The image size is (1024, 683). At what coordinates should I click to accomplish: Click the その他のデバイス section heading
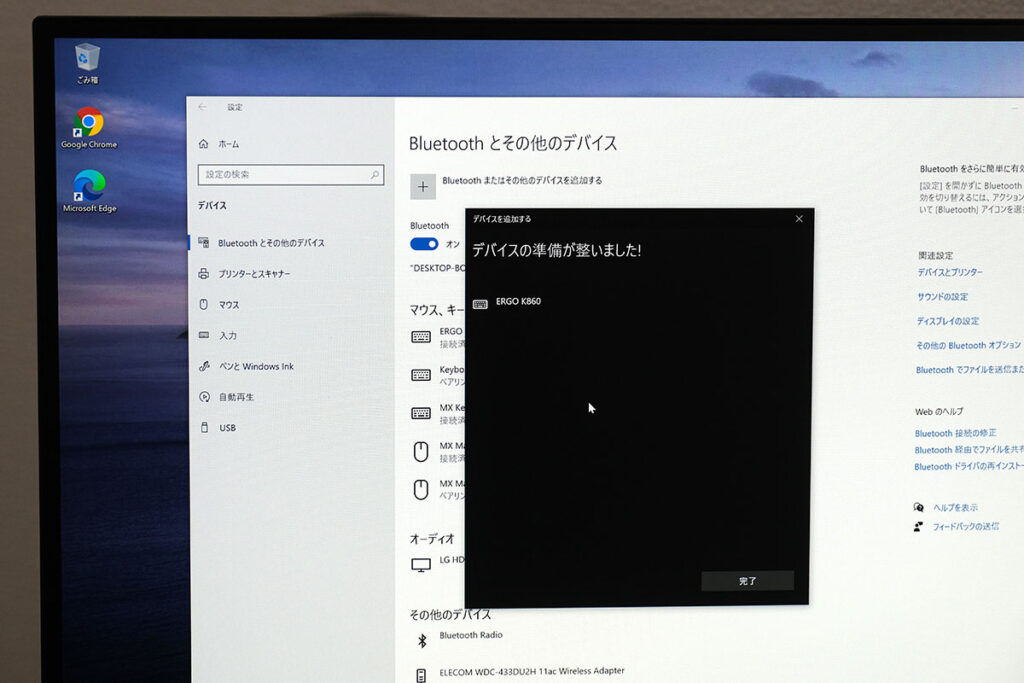450,614
